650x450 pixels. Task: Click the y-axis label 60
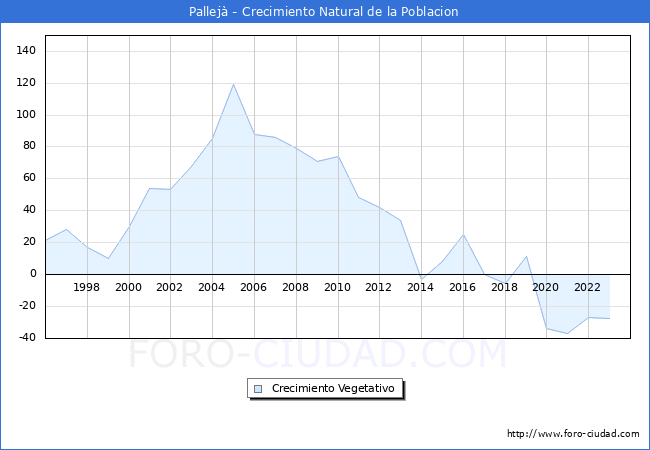[x=29, y=178]
